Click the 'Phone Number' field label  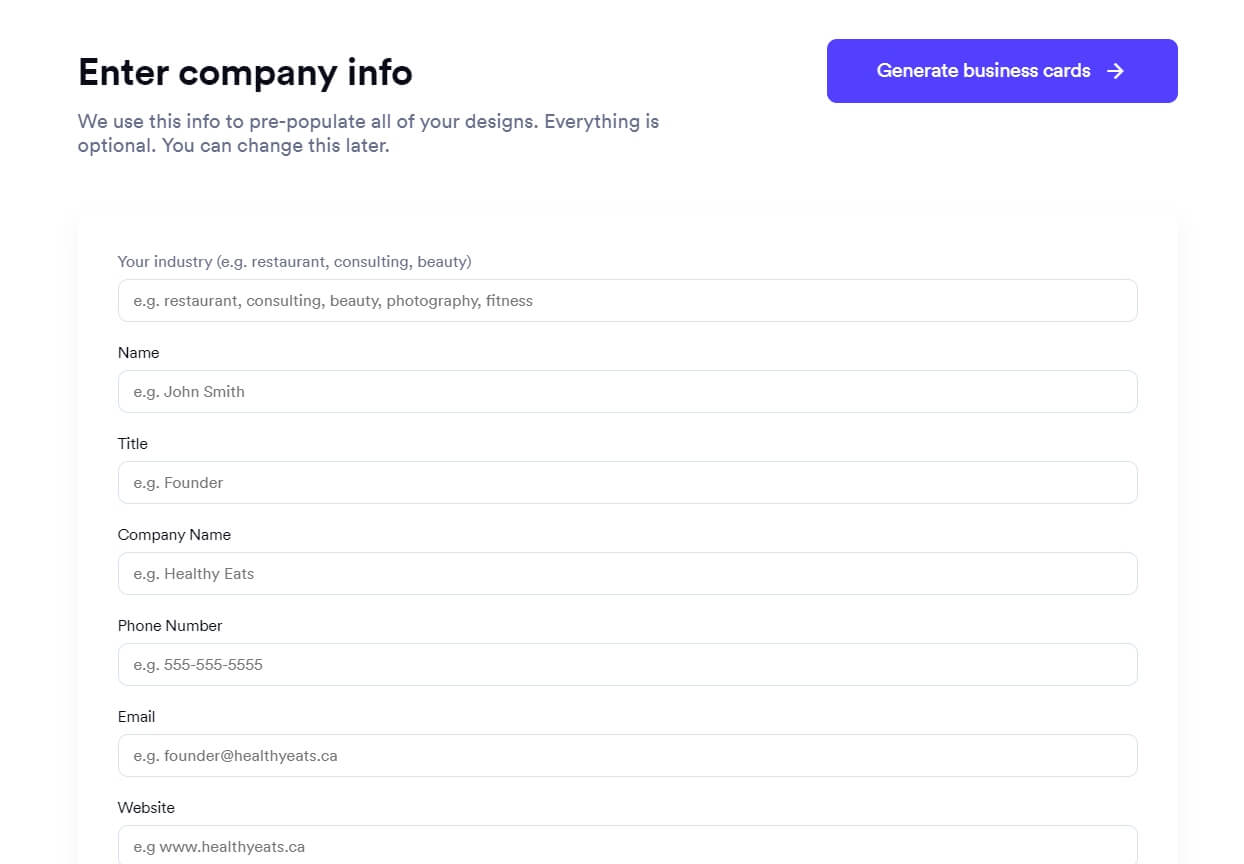(x=170, y=626)
